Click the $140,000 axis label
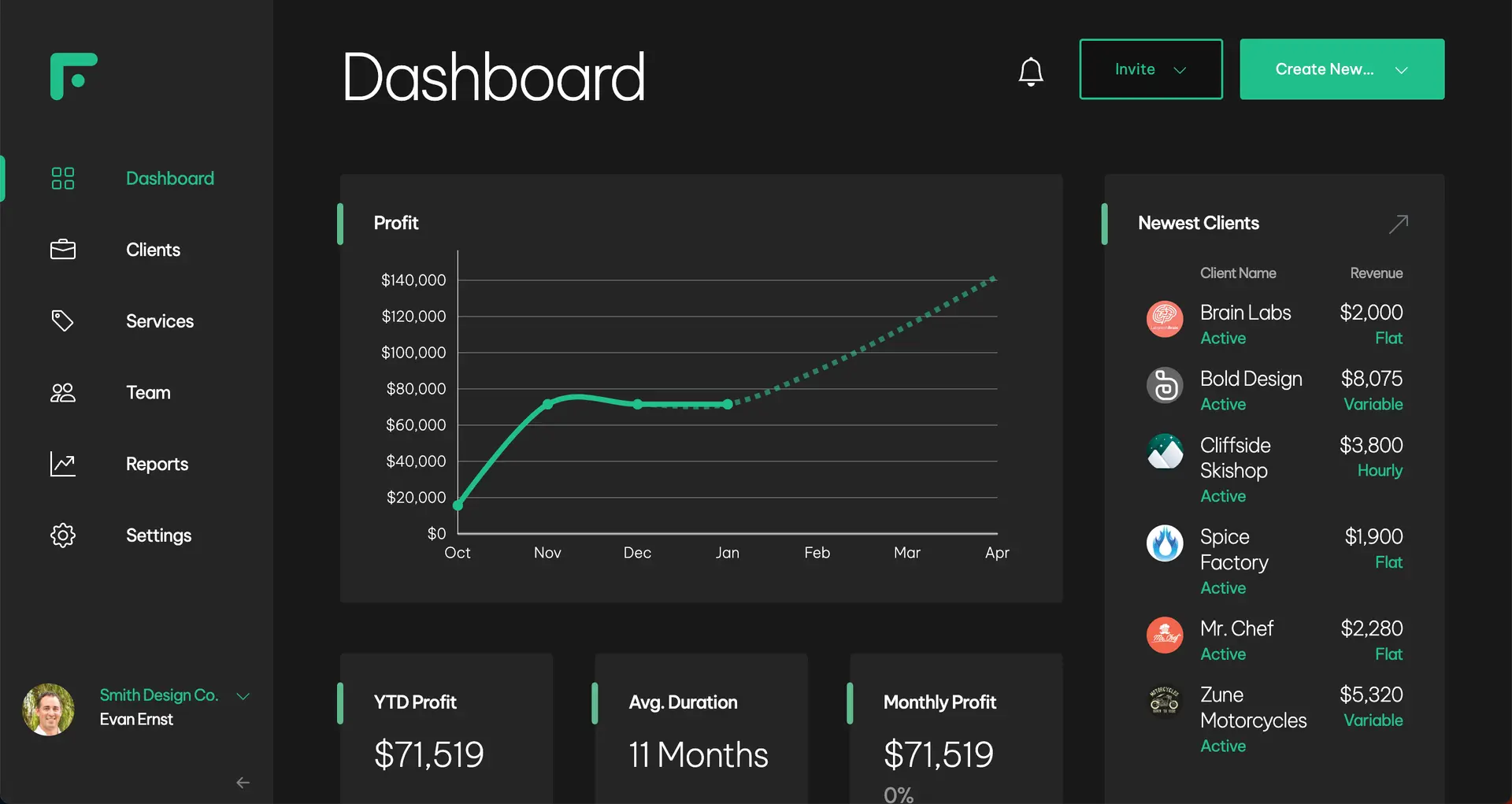Image resolution: width=1512 pixels, height=804 pixels. point(413,280)
